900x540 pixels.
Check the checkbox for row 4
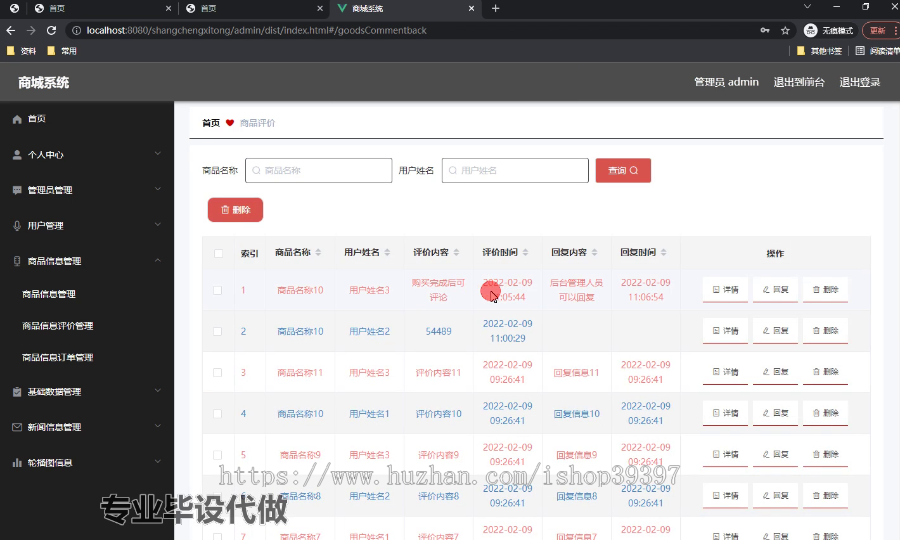coord(218,414)
